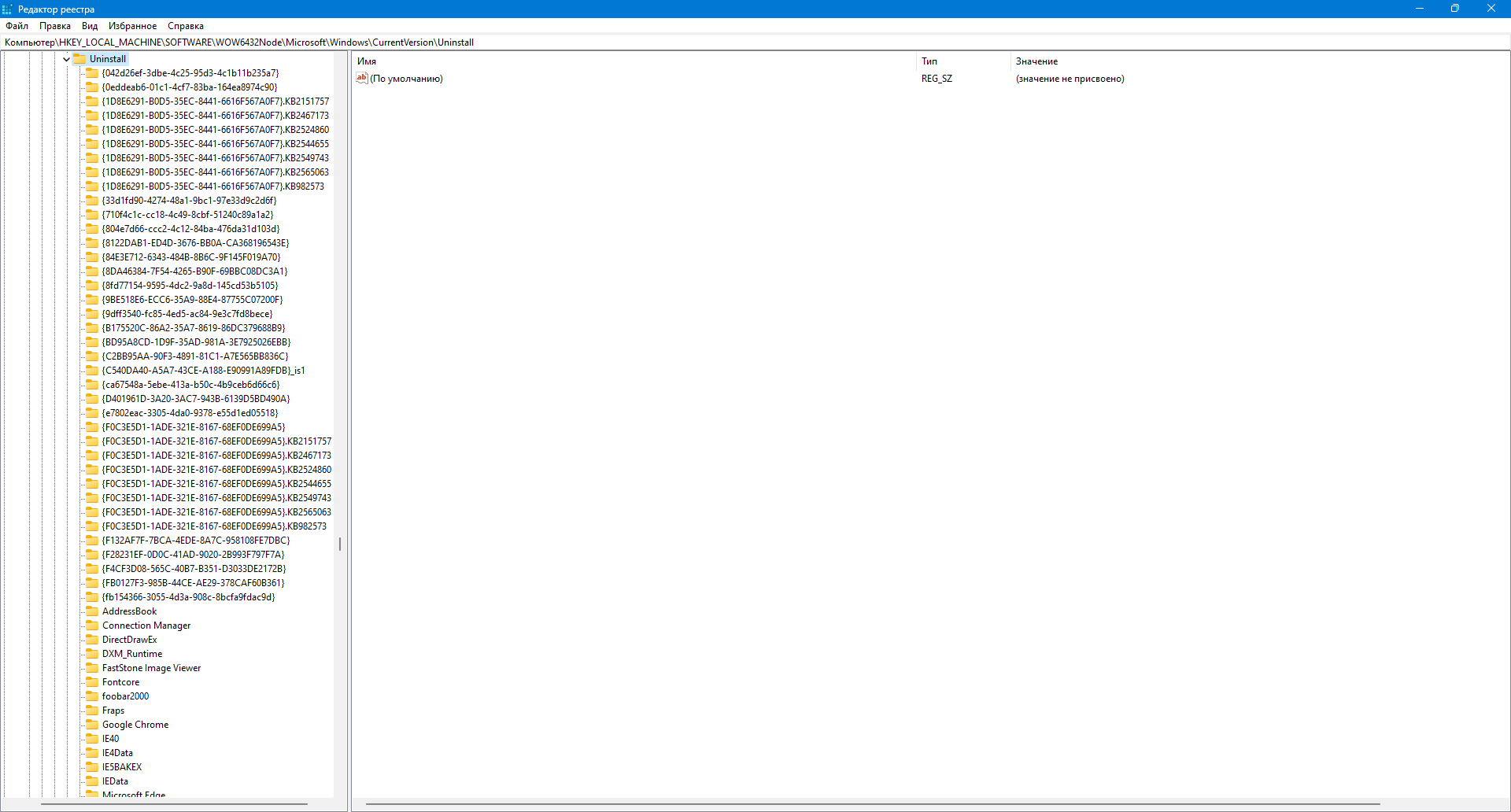1511x812 pixels.
Task: Open the Справка menu
Action: [x=186, y=26]
